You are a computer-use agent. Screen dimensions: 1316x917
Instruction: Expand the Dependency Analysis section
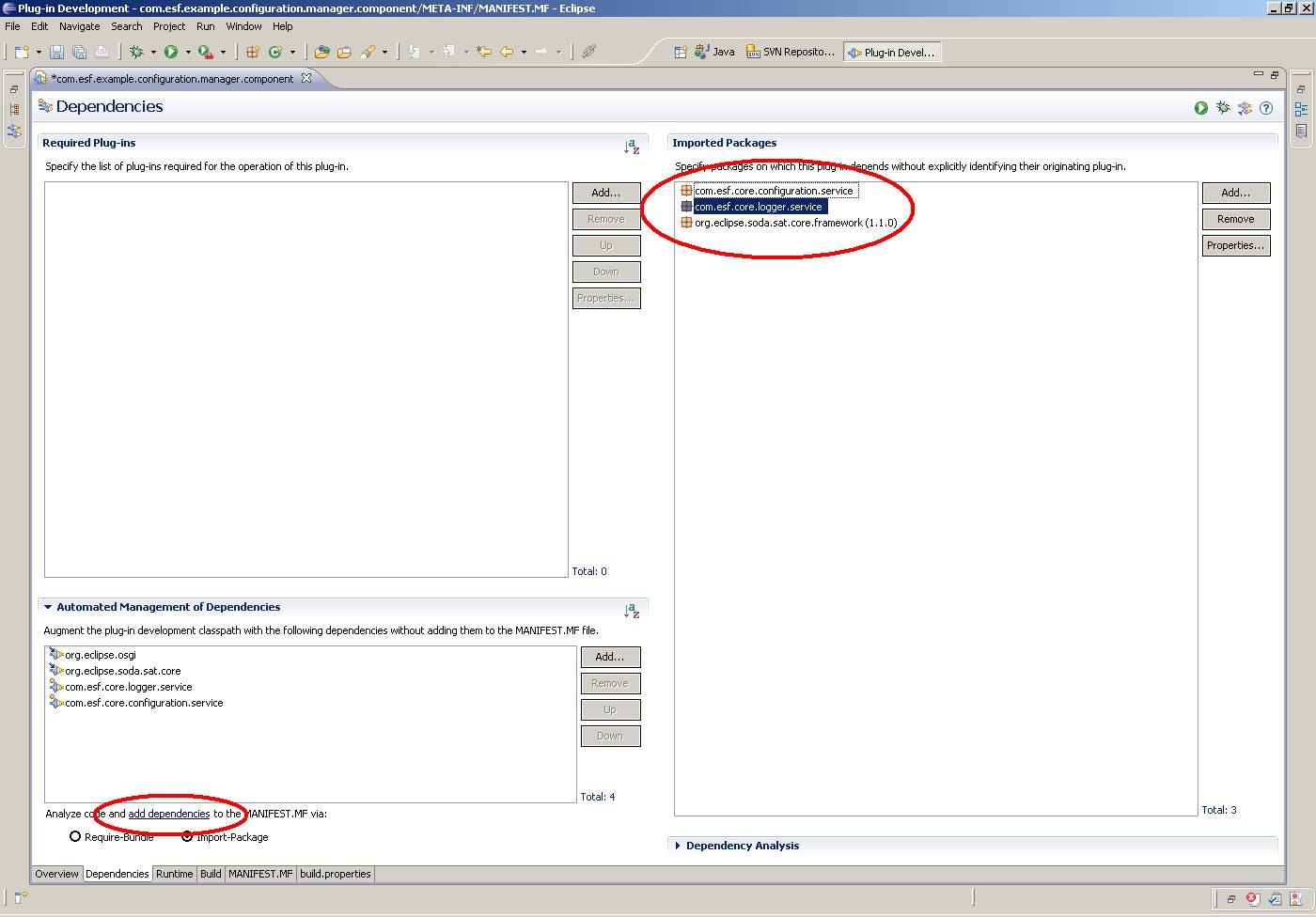678,846
